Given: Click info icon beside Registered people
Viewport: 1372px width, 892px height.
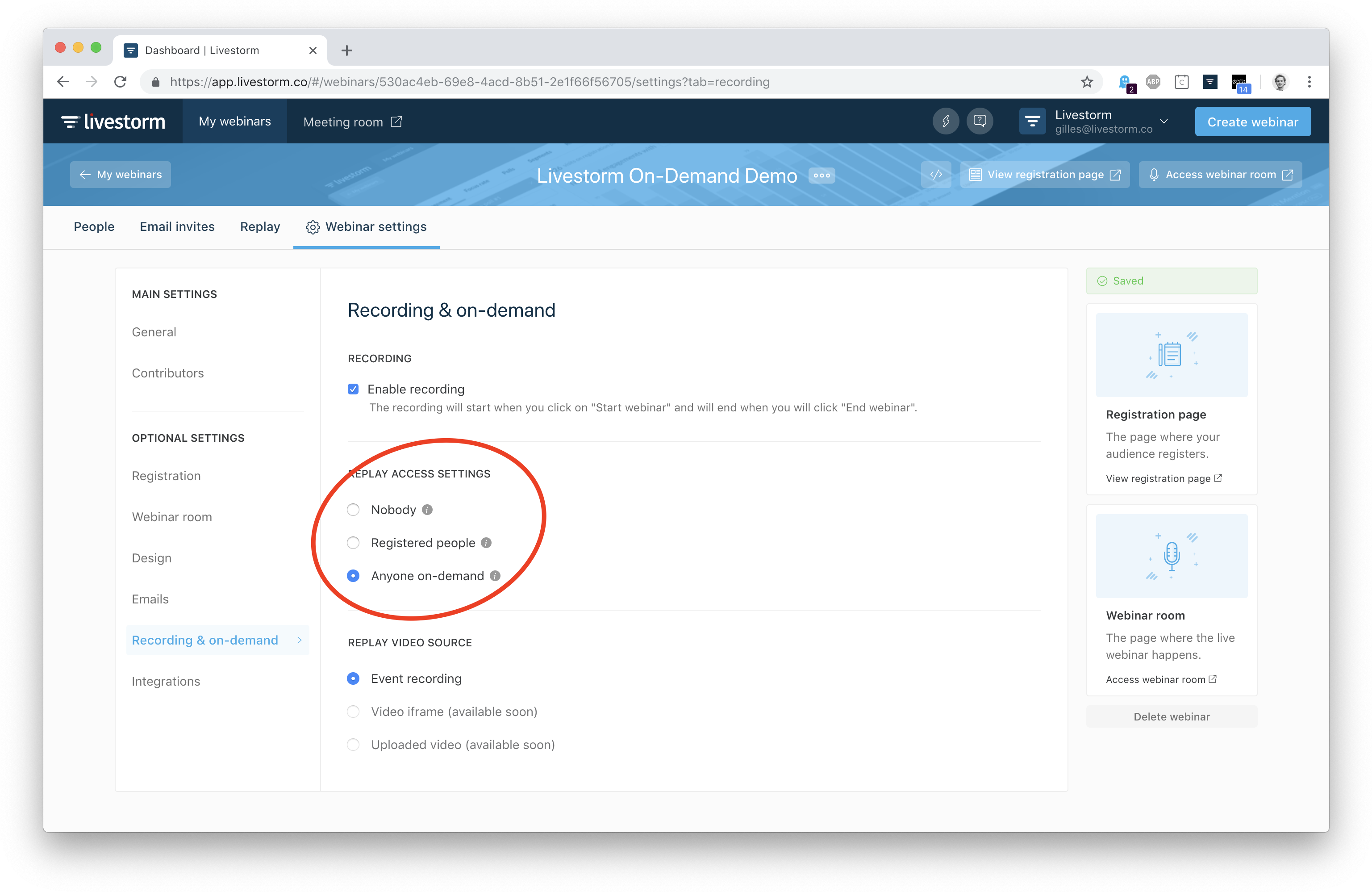Looking at the screenshot, I should click(486, 543).
